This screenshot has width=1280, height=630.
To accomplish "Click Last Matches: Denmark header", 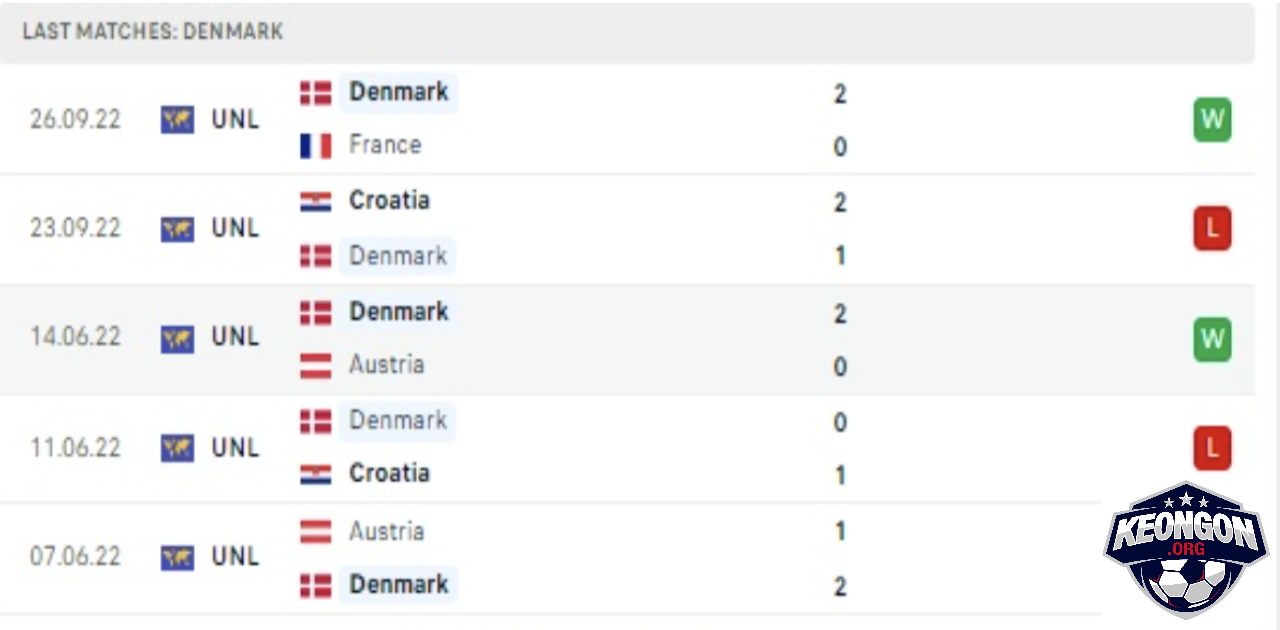I will tap(153, 31).
